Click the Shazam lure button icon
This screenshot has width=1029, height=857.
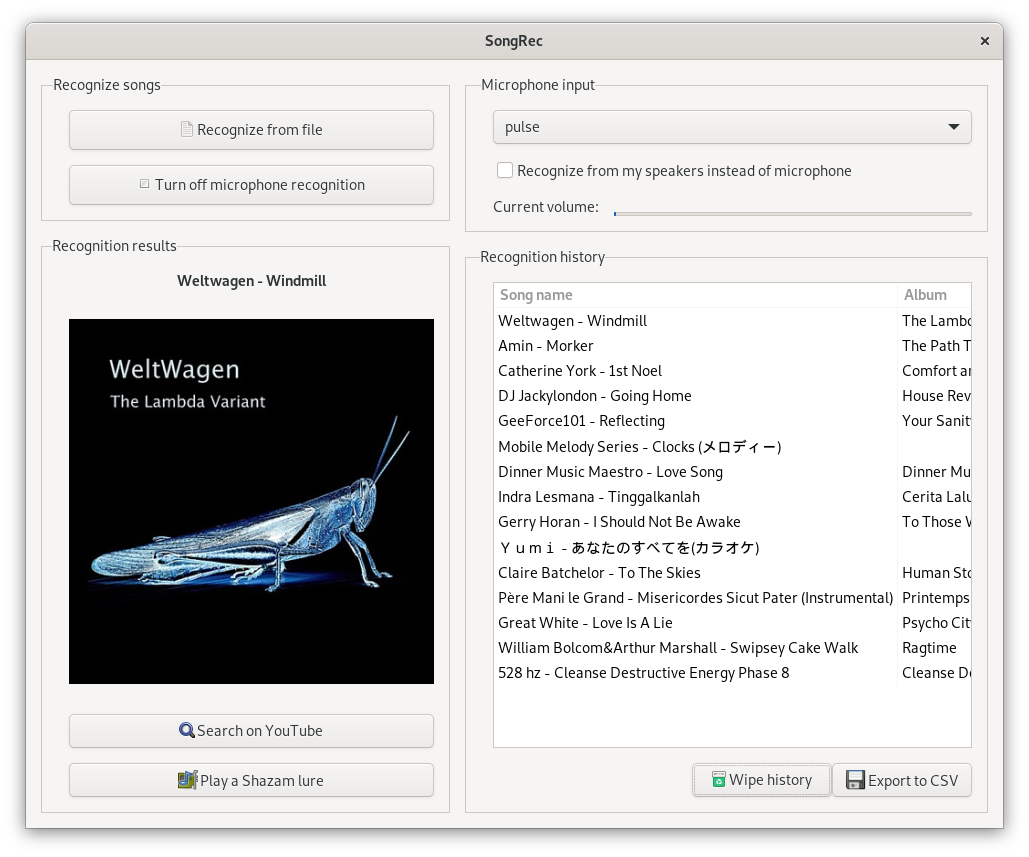click(x=188, y=780)
